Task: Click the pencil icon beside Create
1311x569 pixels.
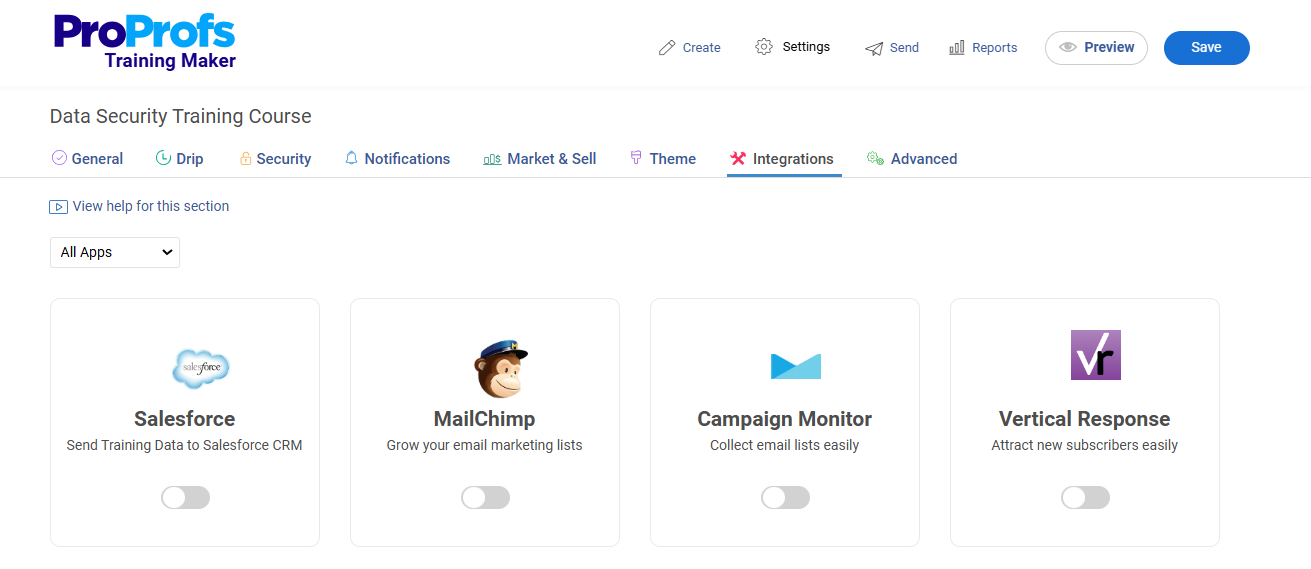Action: click(667, 47)
